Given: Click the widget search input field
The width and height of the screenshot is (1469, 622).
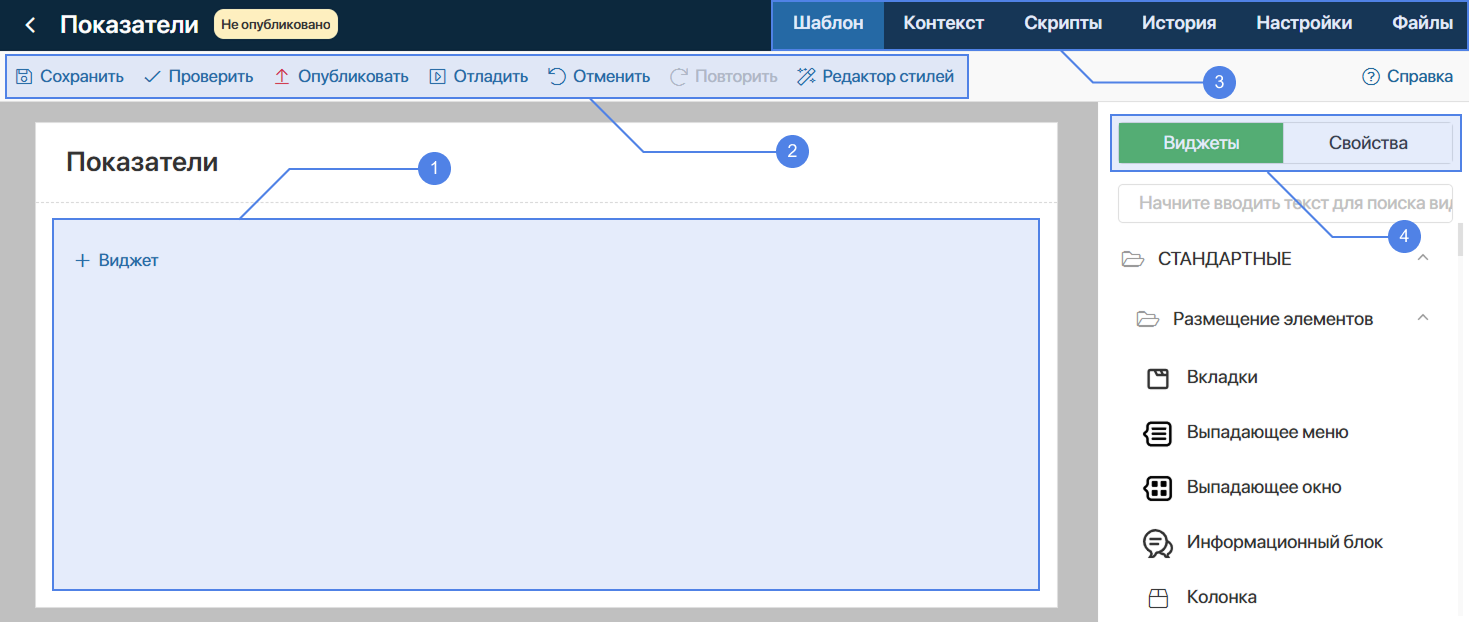Looking at the screenshot, I should [x=1285, y=203].
